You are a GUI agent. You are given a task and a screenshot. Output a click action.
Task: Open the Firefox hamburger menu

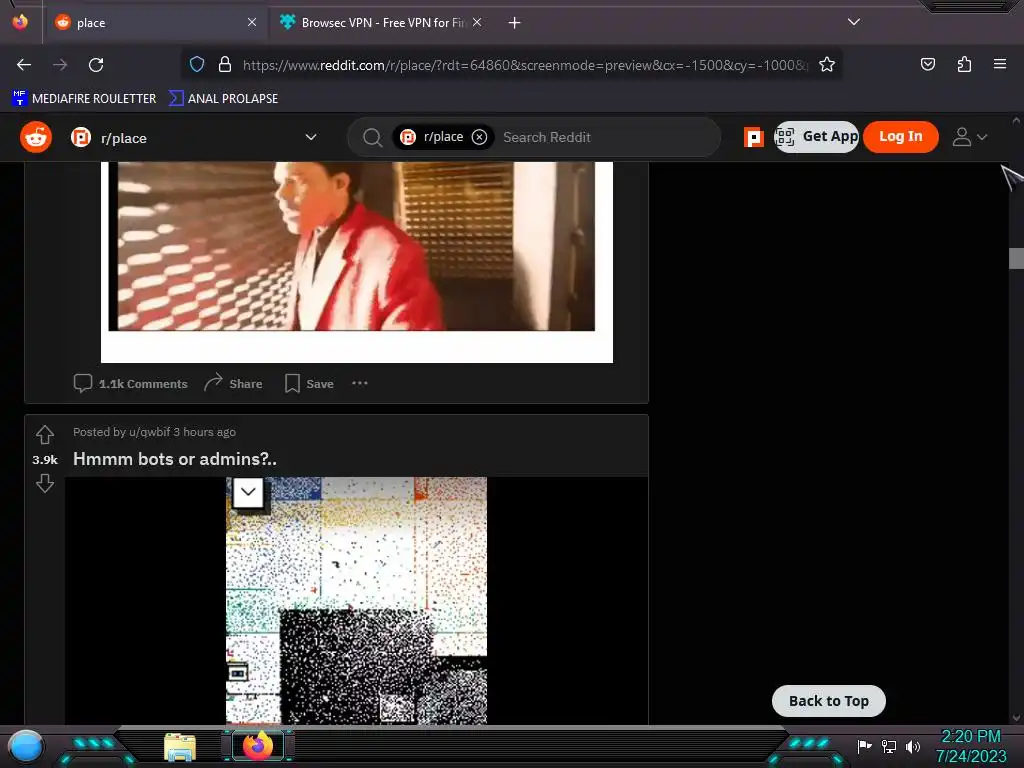(999, 64)
